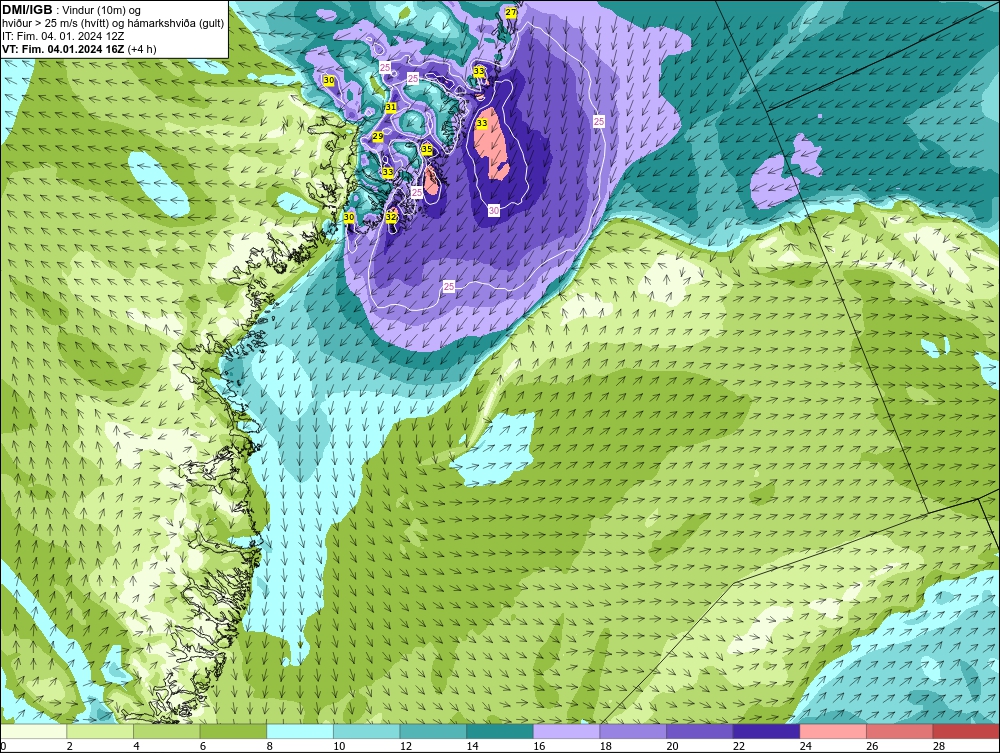Click the legend scale number '28'
1000x753 pixels.
tap(939, 746)
